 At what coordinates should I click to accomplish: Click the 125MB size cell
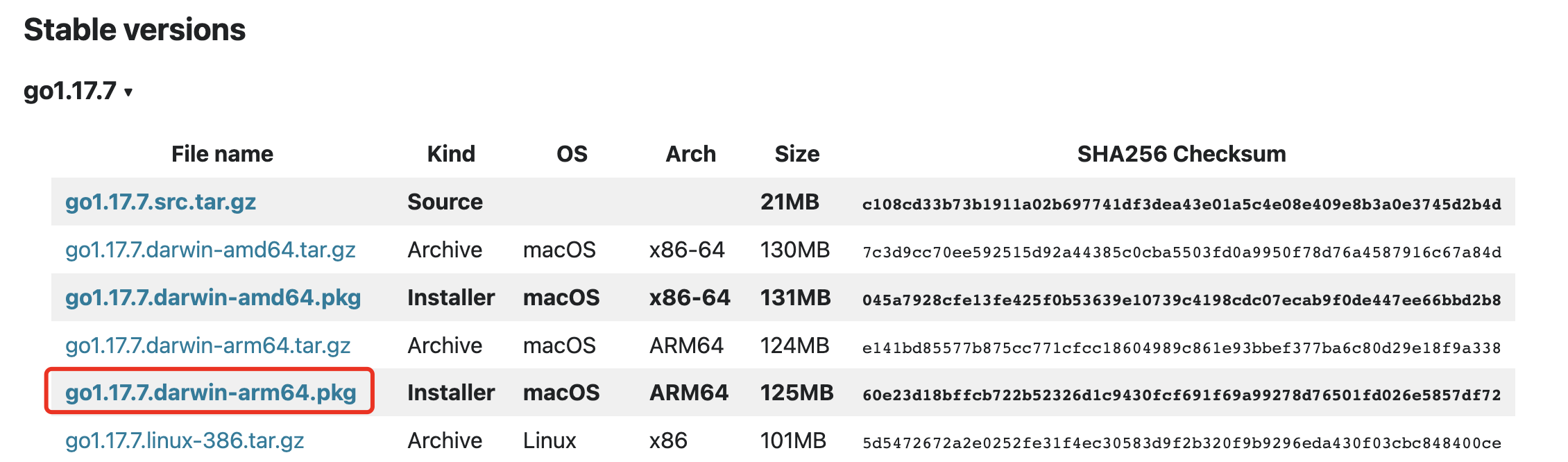pos(796,393)
